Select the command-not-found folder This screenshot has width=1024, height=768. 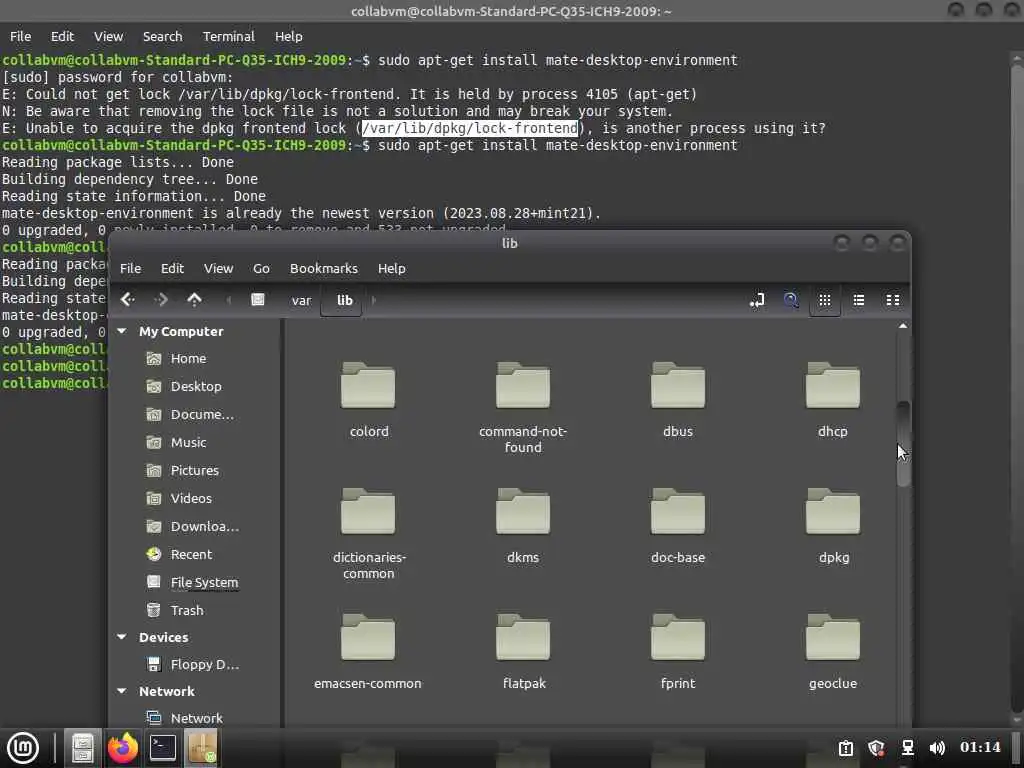point(523,408)
